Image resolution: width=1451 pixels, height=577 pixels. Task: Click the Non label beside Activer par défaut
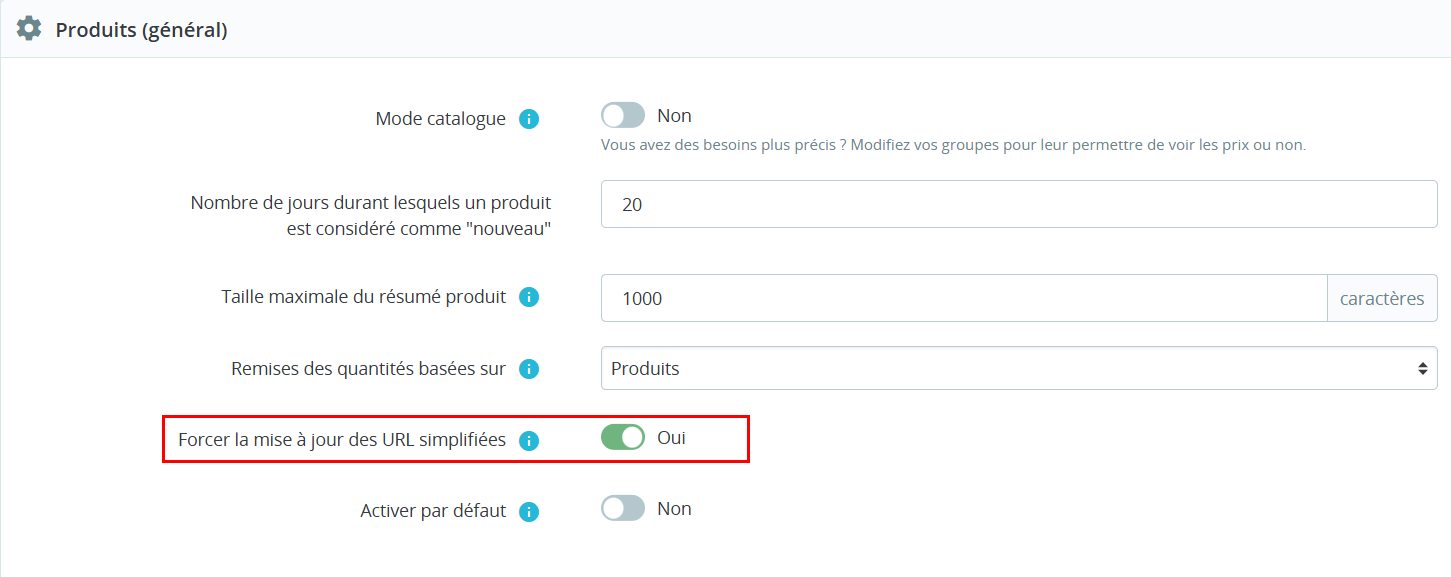click(x=674, y=508)
